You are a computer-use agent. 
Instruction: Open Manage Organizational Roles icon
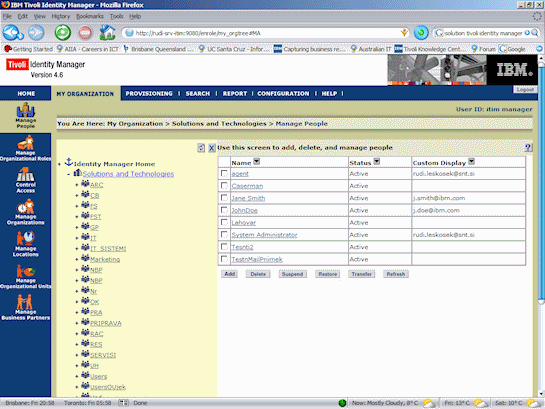[x=26, y=148]
